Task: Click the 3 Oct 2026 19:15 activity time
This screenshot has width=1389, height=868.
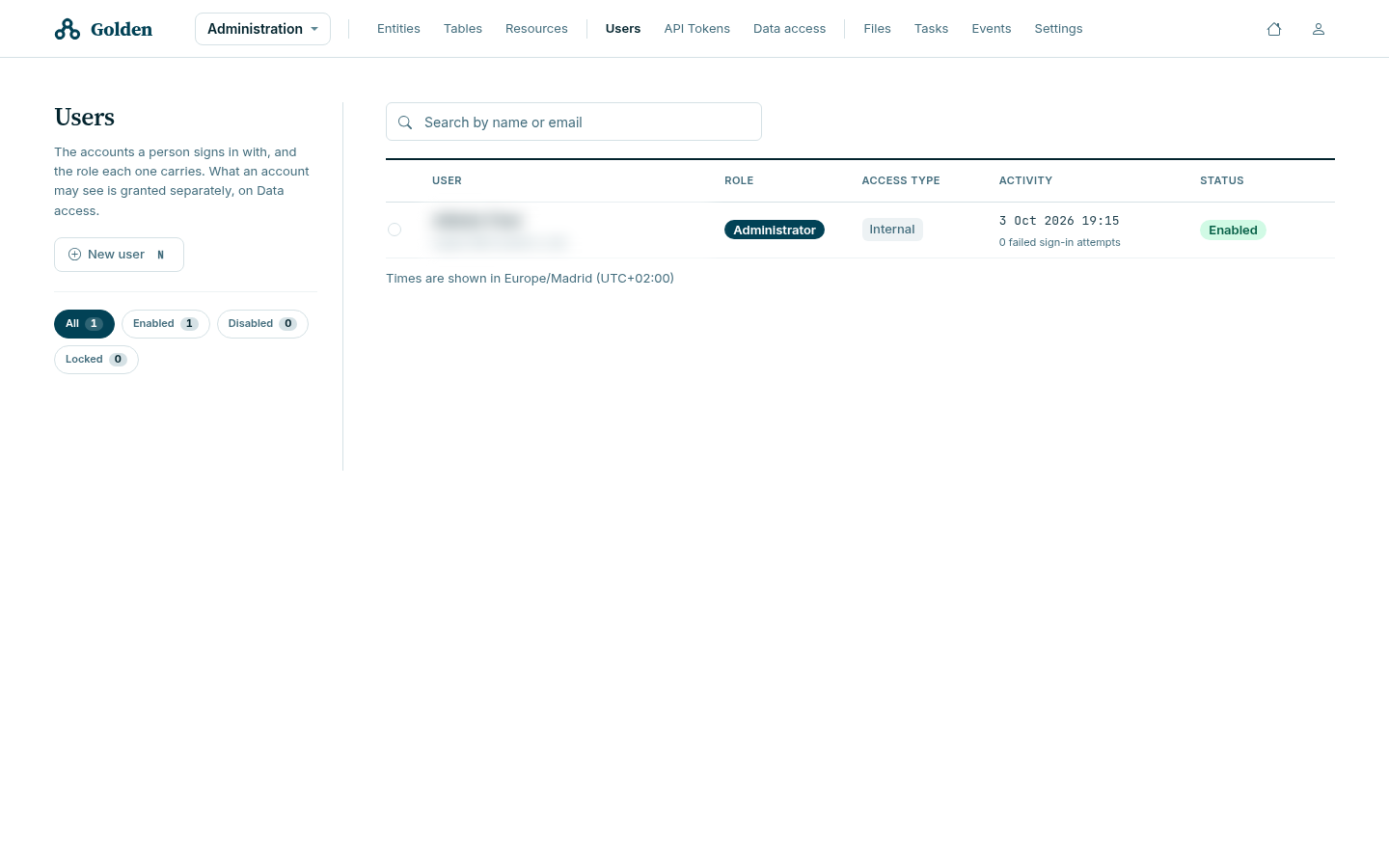Action: coord(1059,221)
